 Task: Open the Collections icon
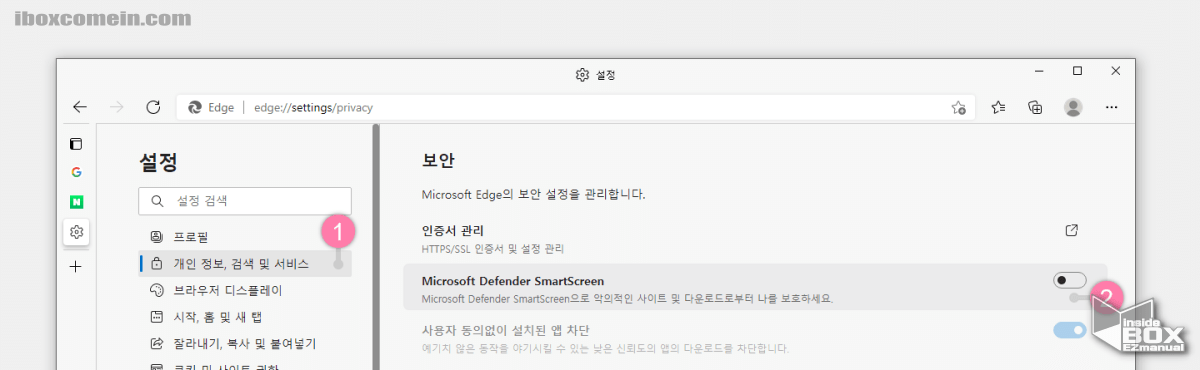[1035, 107]
